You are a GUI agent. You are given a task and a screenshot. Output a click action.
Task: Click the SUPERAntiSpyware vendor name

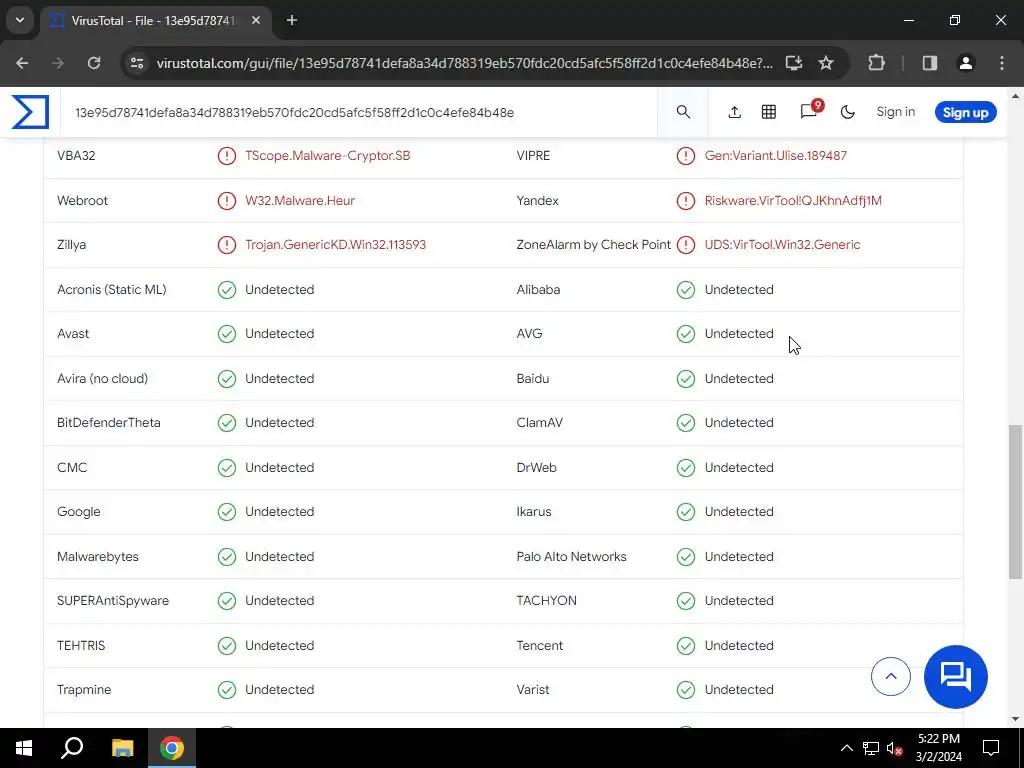click(113, 601)
